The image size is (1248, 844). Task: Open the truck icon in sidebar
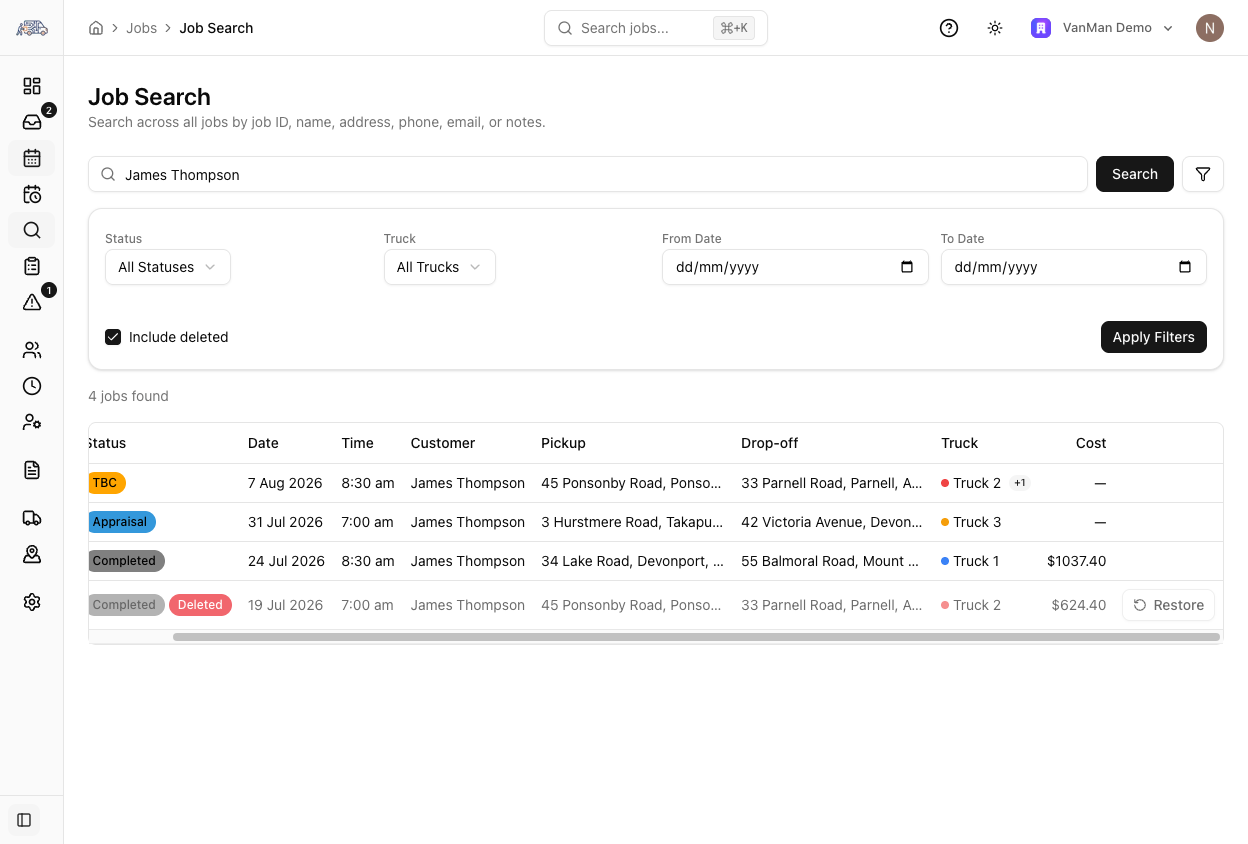(x=32, y=518)
